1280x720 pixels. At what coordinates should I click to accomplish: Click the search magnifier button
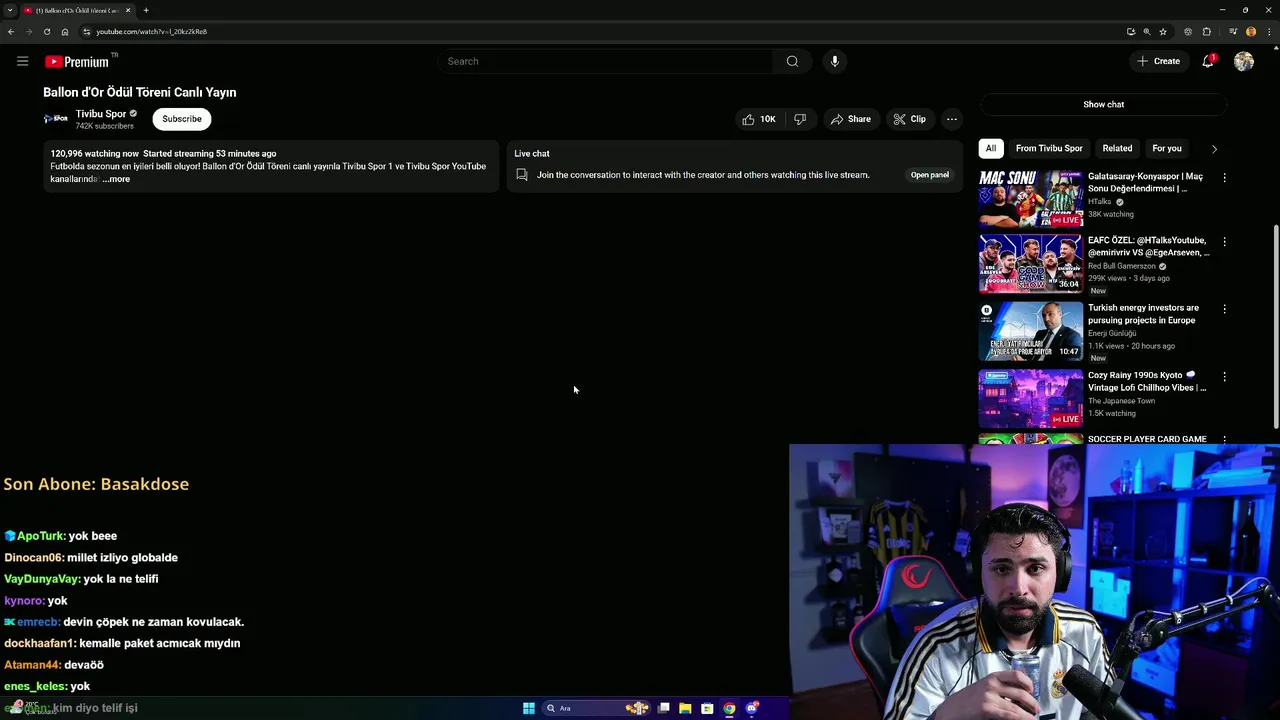point(792,61)
